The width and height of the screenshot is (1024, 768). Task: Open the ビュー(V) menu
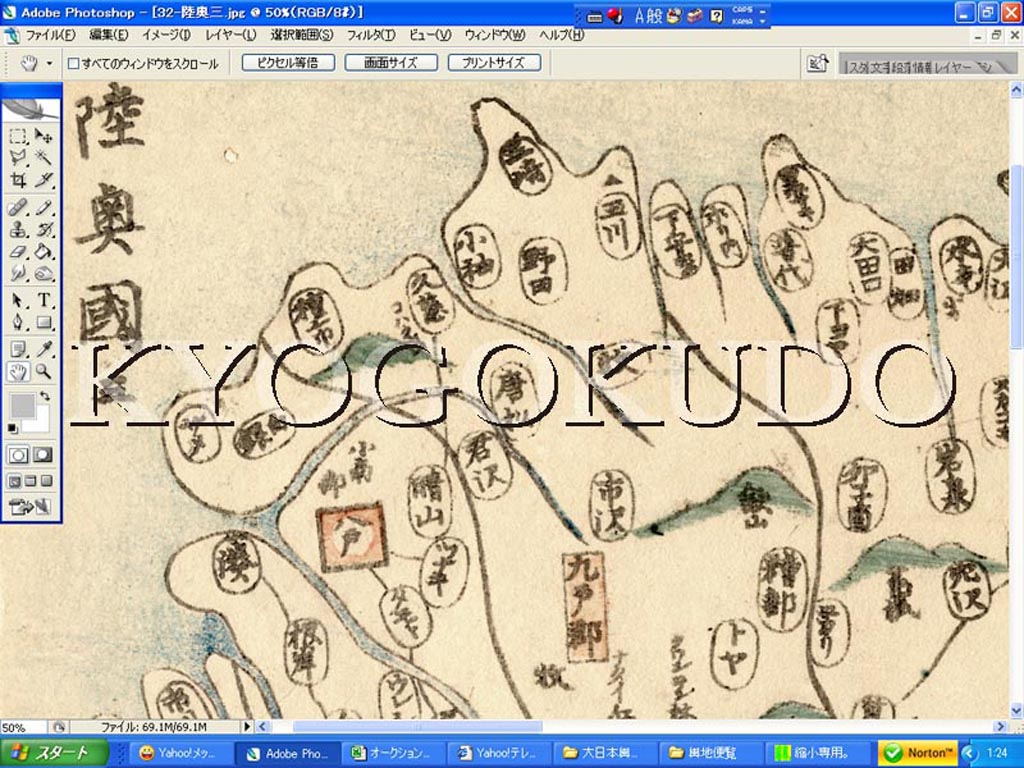pos(430,35)
